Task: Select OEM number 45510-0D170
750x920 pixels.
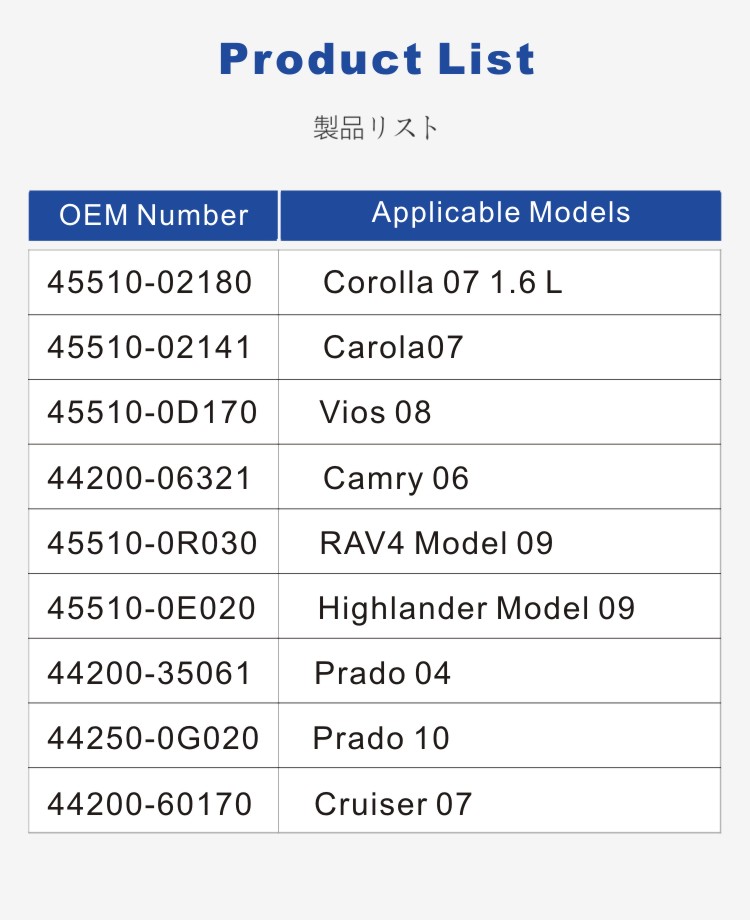Action: (152, 413)
